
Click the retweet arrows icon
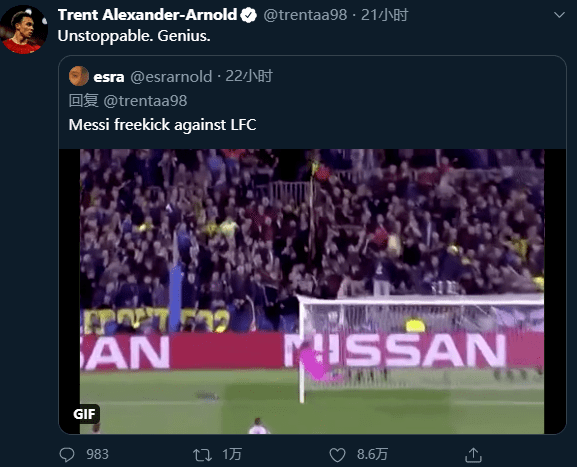coord(202,455)
